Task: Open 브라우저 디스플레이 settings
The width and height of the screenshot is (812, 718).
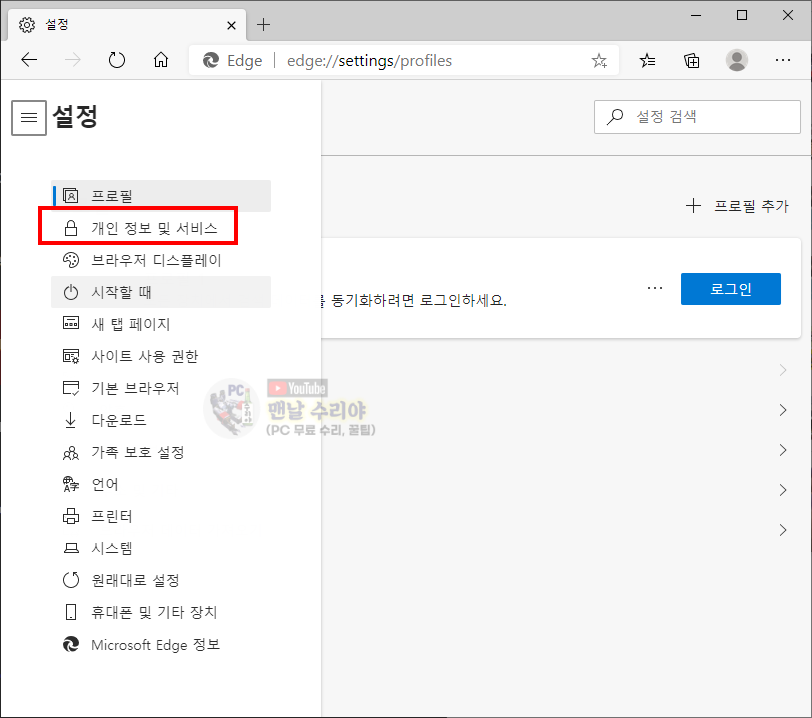Action: coord(161,260)
